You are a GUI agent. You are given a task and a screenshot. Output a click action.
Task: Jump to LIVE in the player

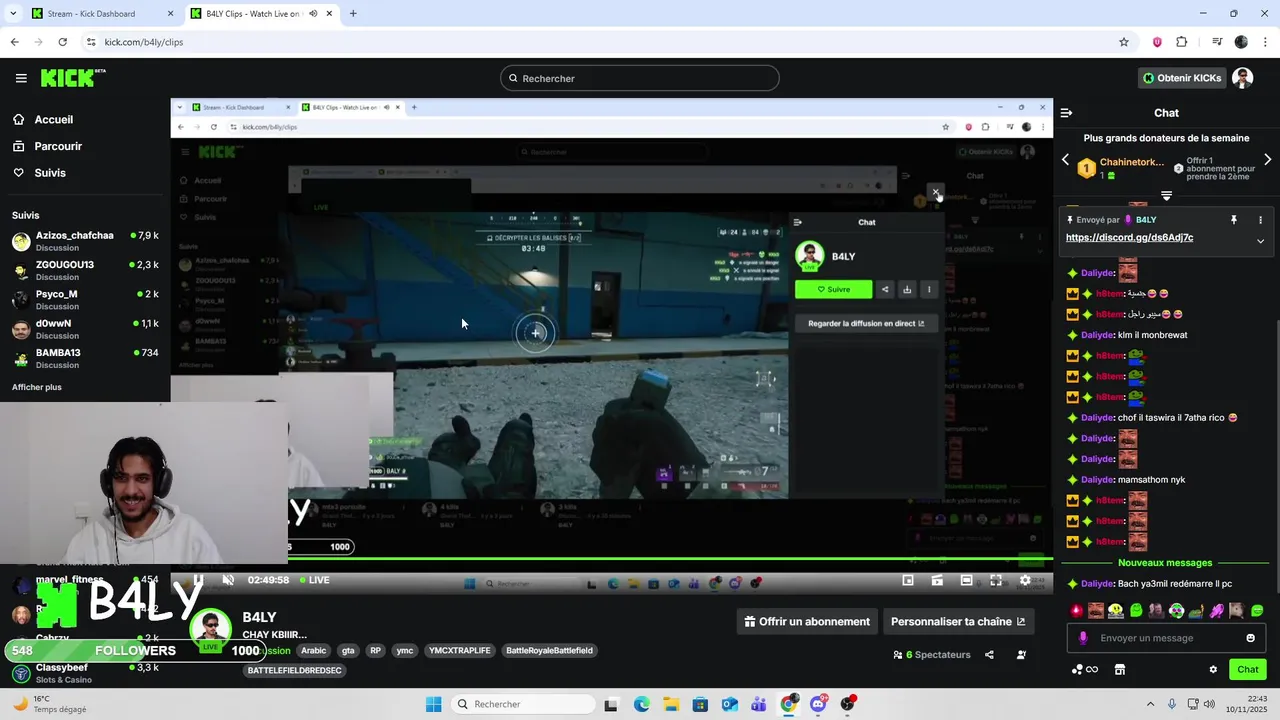click(x=314, y=580)
